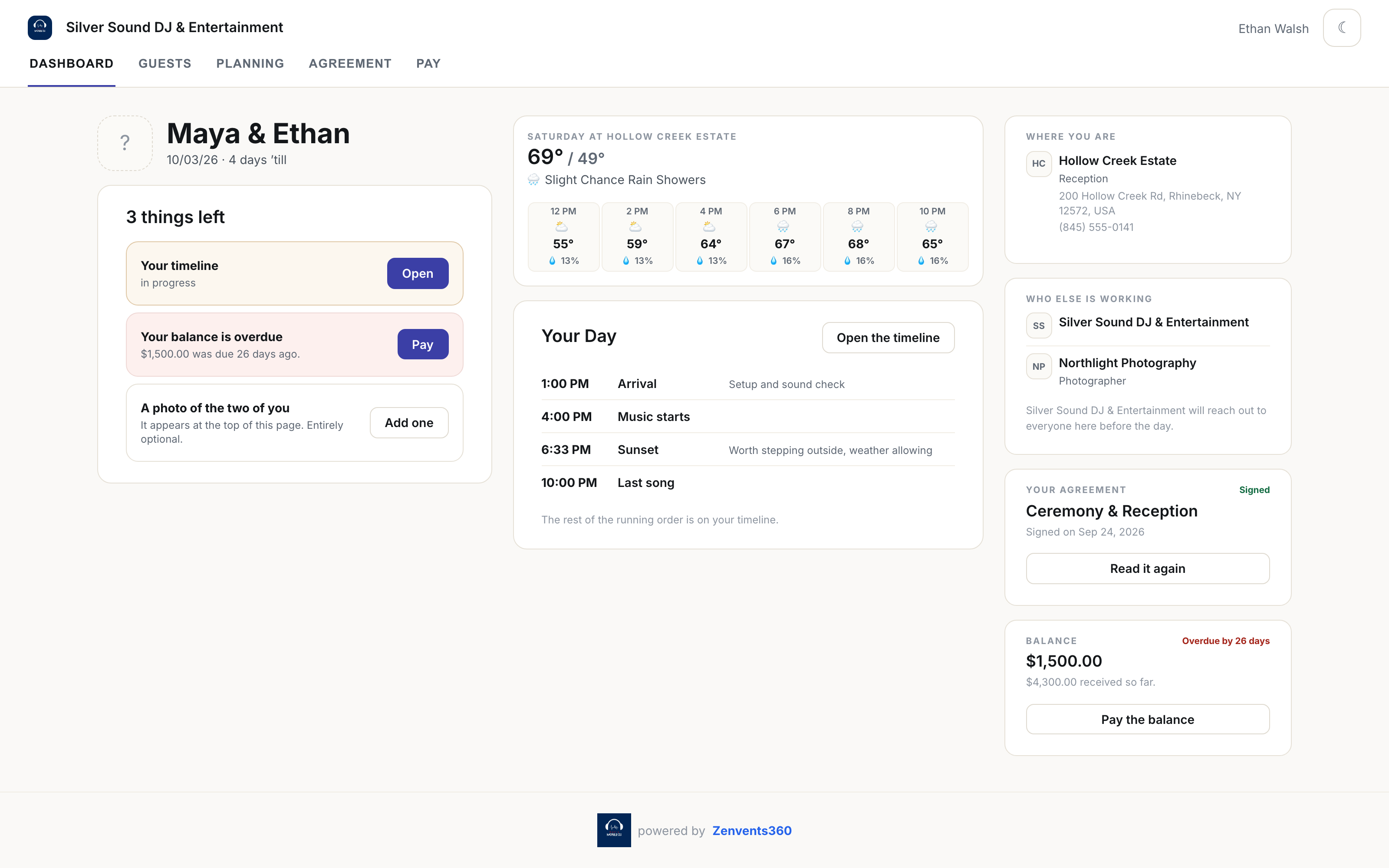This screenshot has width=1389, height=868.
Task: Click the rain cloud icon beside Slight Chance Rain Showers
Action: tap(533, 180)
